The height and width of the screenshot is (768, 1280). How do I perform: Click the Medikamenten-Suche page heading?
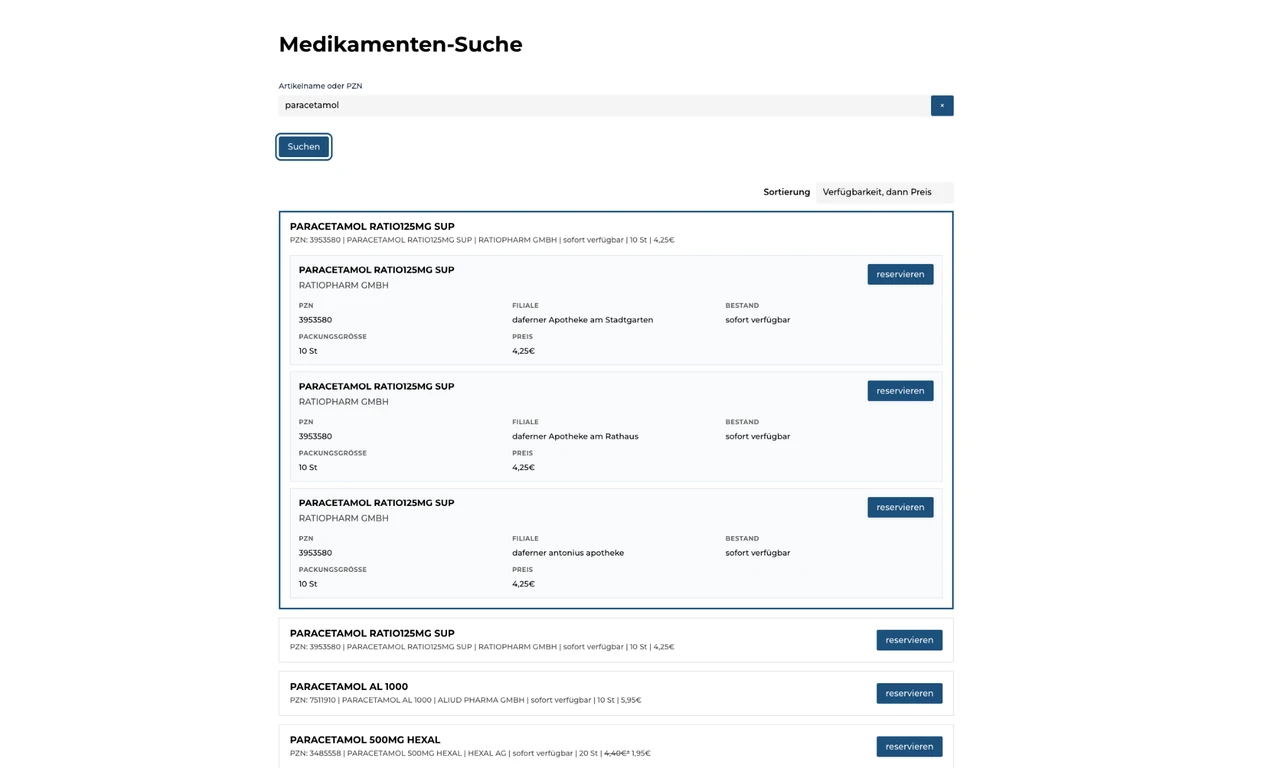(x=400, y=44)
